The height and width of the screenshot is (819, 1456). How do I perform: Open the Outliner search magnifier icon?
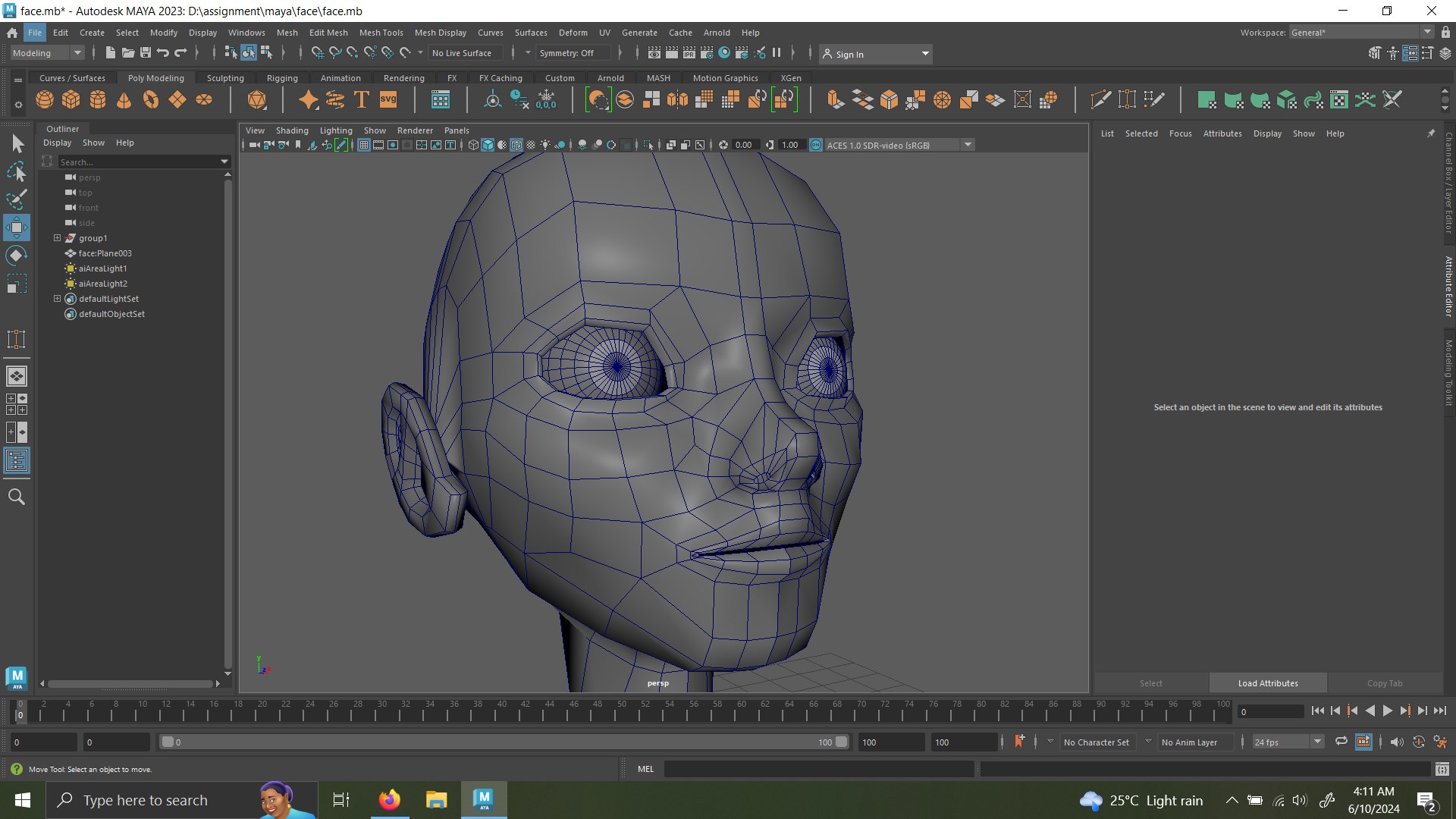[17, 497]
